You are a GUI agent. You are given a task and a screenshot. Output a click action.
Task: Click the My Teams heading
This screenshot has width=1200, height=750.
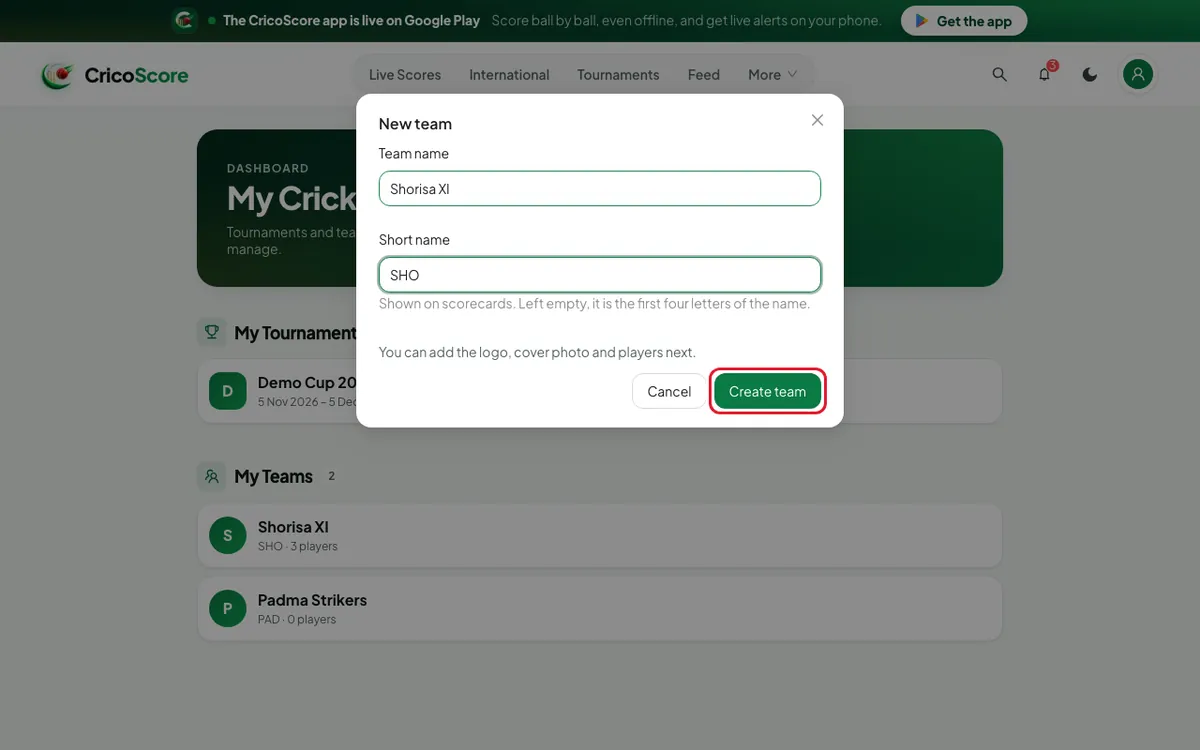coord(273,477)
